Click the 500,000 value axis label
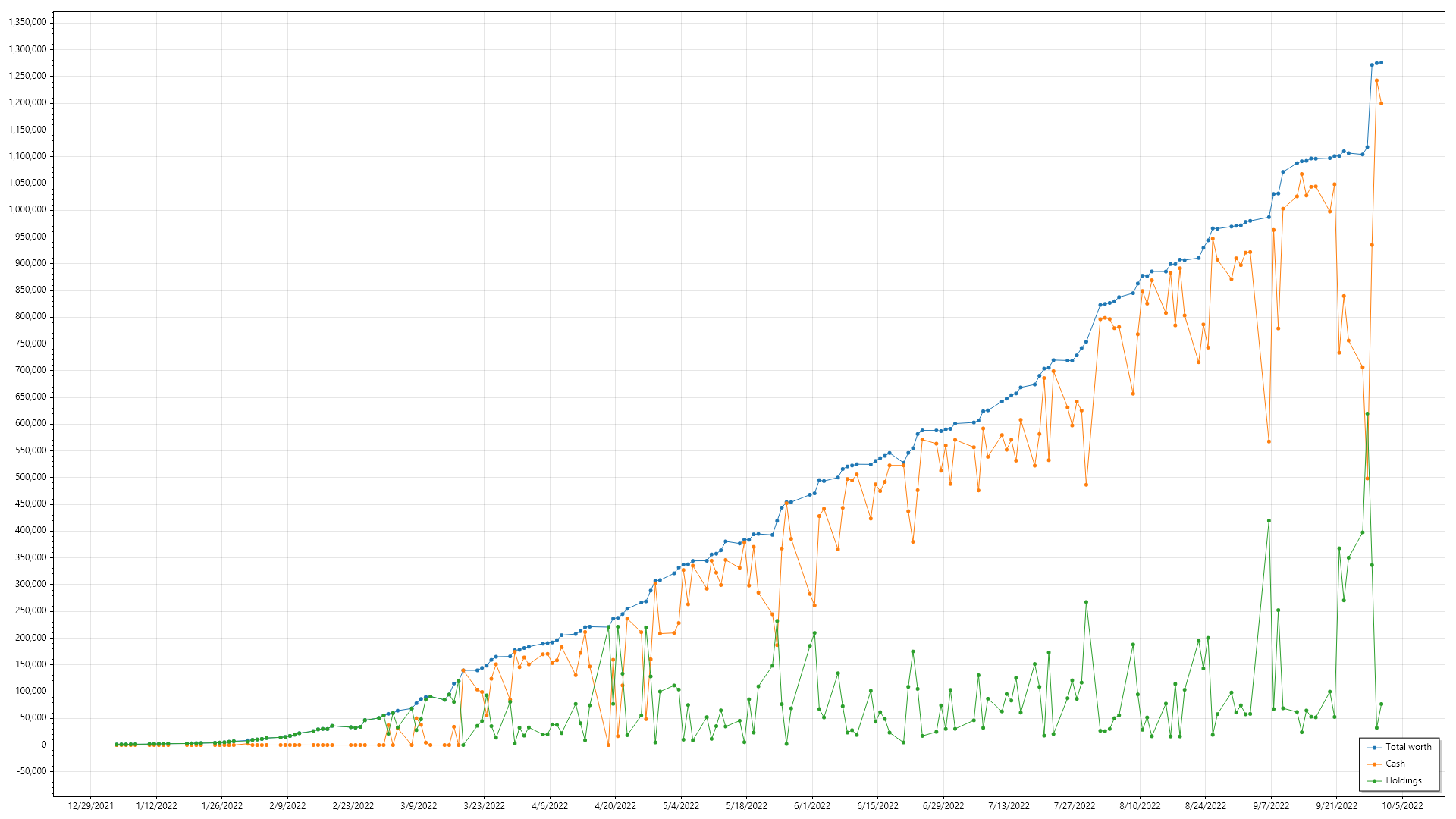The height and width of the screenshot is (819, 1456). [x=31, y=478]
